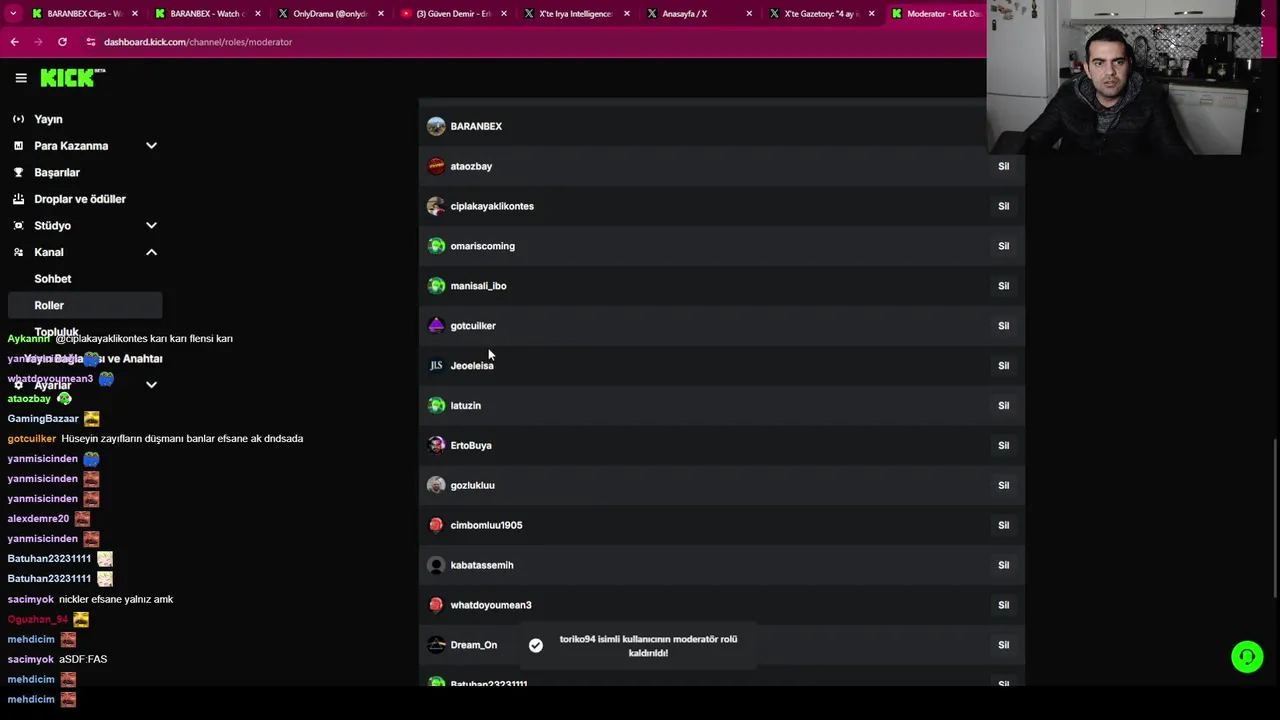
Task: Switch to the Anasayfa / X tab
Action: point(699,14)
